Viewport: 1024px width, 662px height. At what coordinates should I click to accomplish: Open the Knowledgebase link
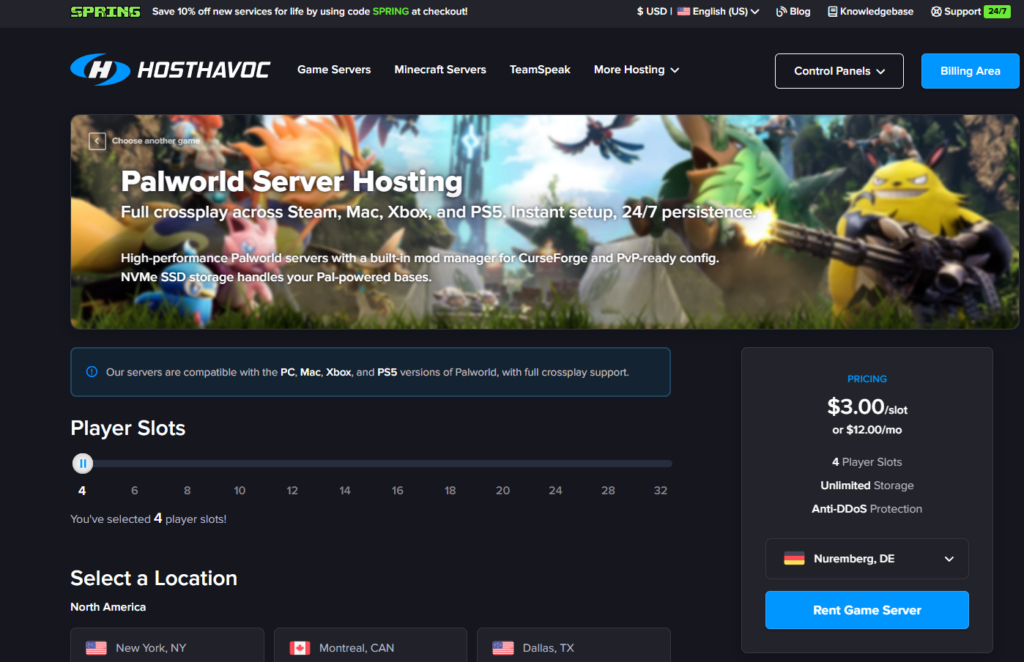click(871, 11)
